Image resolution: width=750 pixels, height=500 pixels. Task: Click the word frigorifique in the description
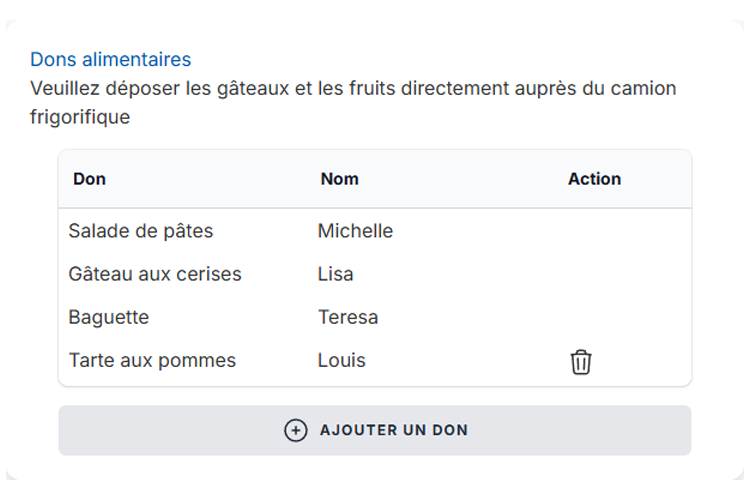point(80,118)
